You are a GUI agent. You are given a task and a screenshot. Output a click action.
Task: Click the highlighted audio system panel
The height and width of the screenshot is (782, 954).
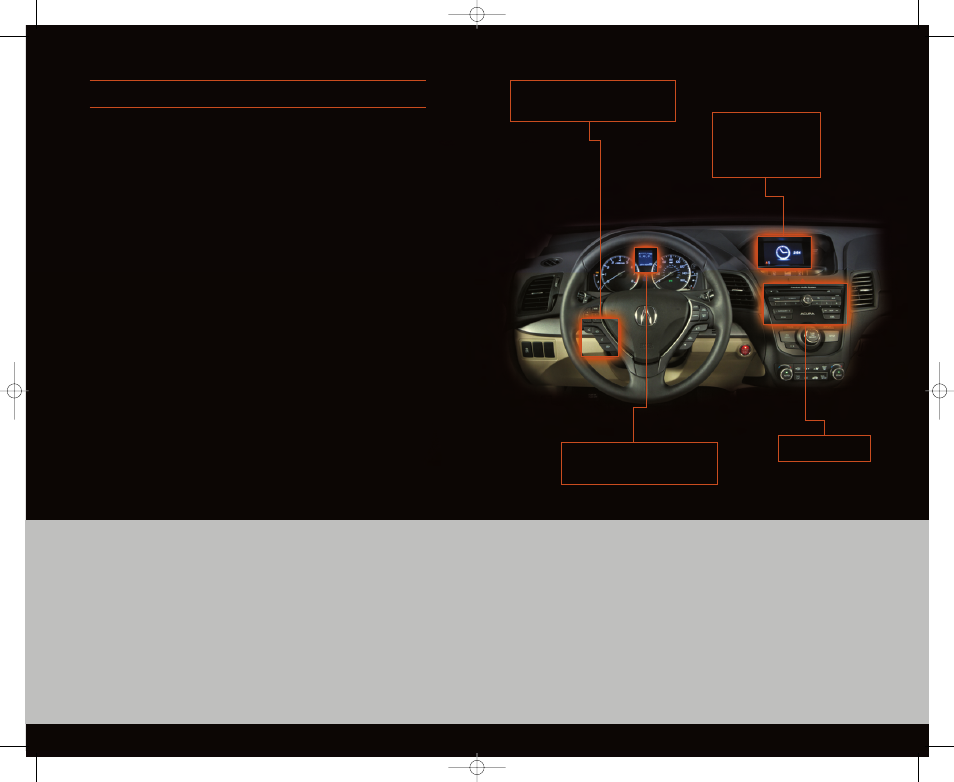coord(805,304)
